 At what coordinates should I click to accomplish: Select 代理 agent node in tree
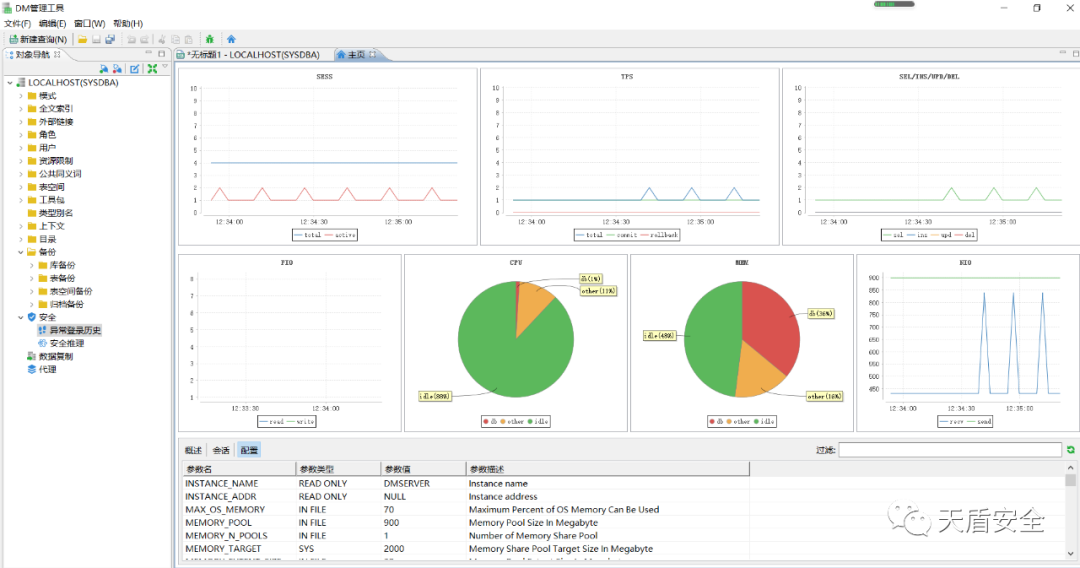point(47,369)
